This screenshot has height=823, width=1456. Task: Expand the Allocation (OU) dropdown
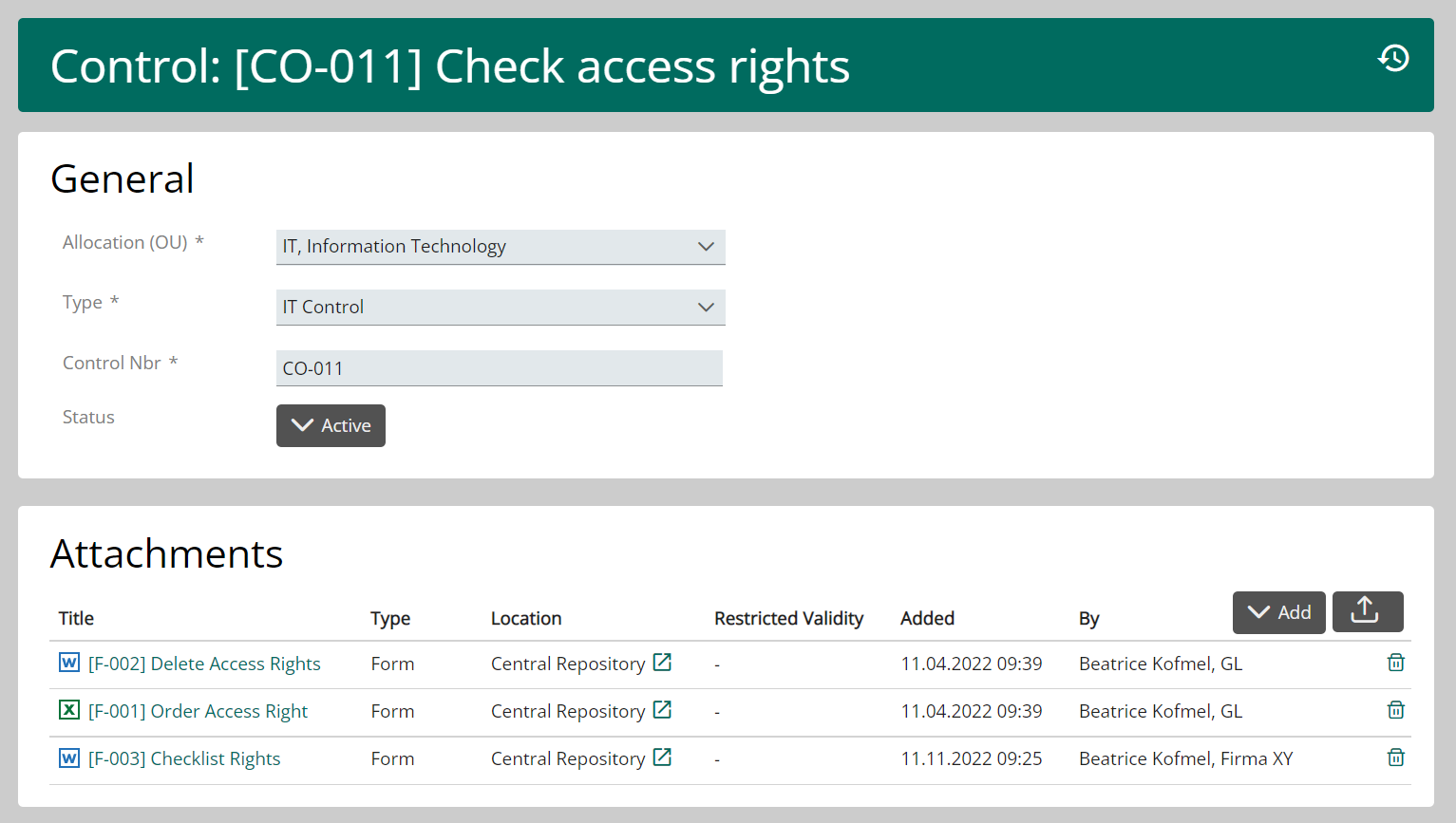pos(501,247)
